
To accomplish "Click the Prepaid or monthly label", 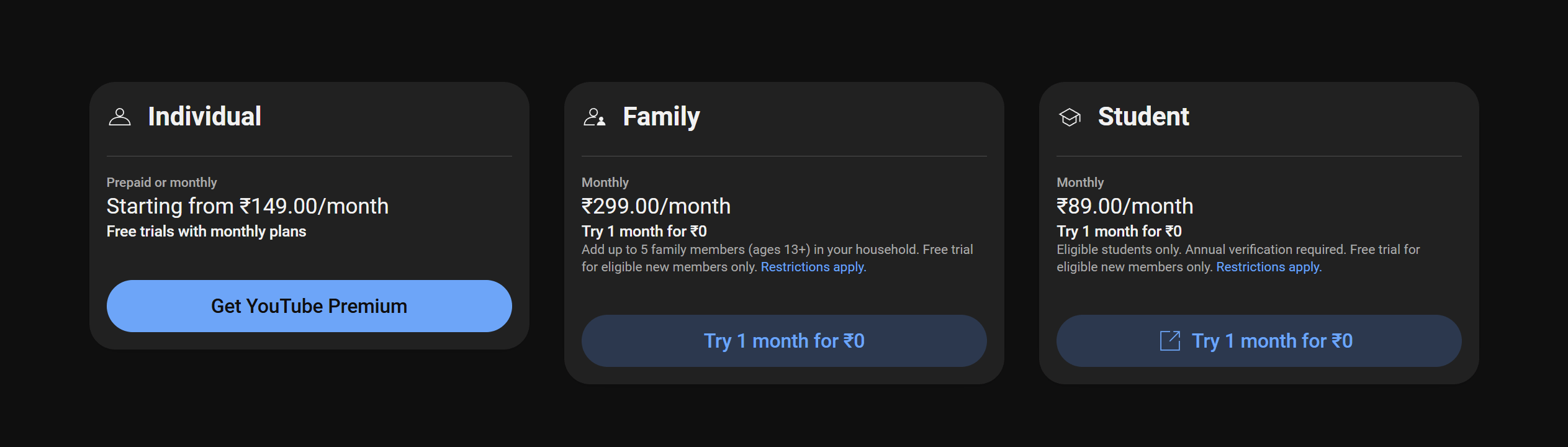I will tap(161, 183).
